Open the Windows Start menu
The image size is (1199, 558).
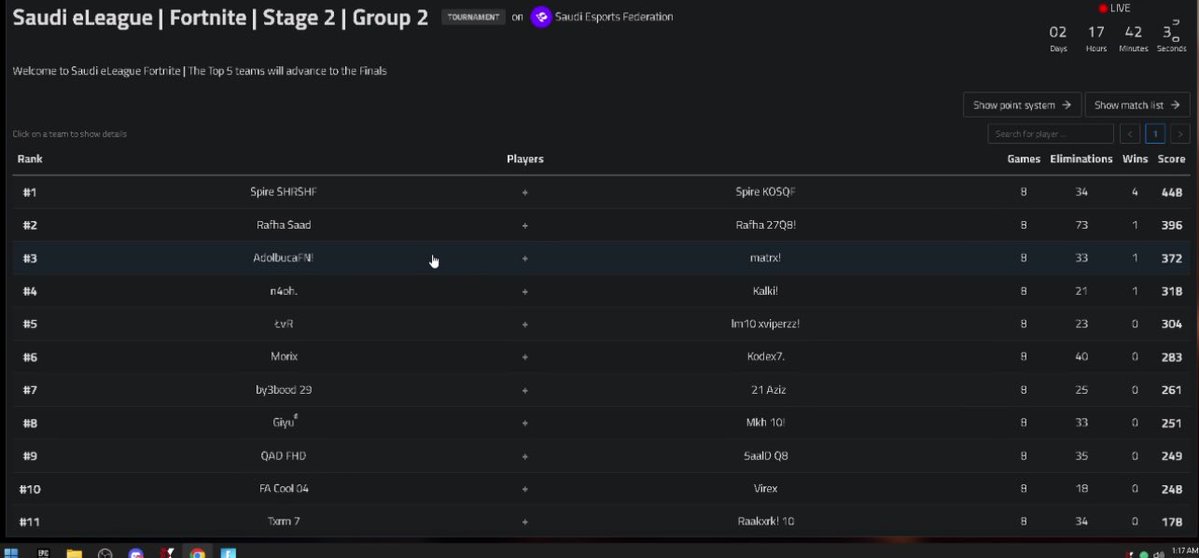click(11, 553)
